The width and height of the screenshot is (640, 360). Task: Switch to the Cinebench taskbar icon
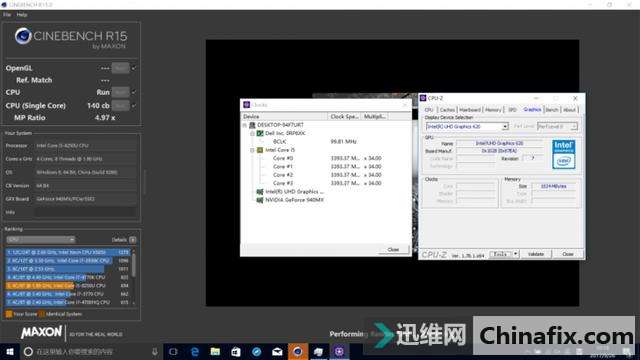point(298,351)
